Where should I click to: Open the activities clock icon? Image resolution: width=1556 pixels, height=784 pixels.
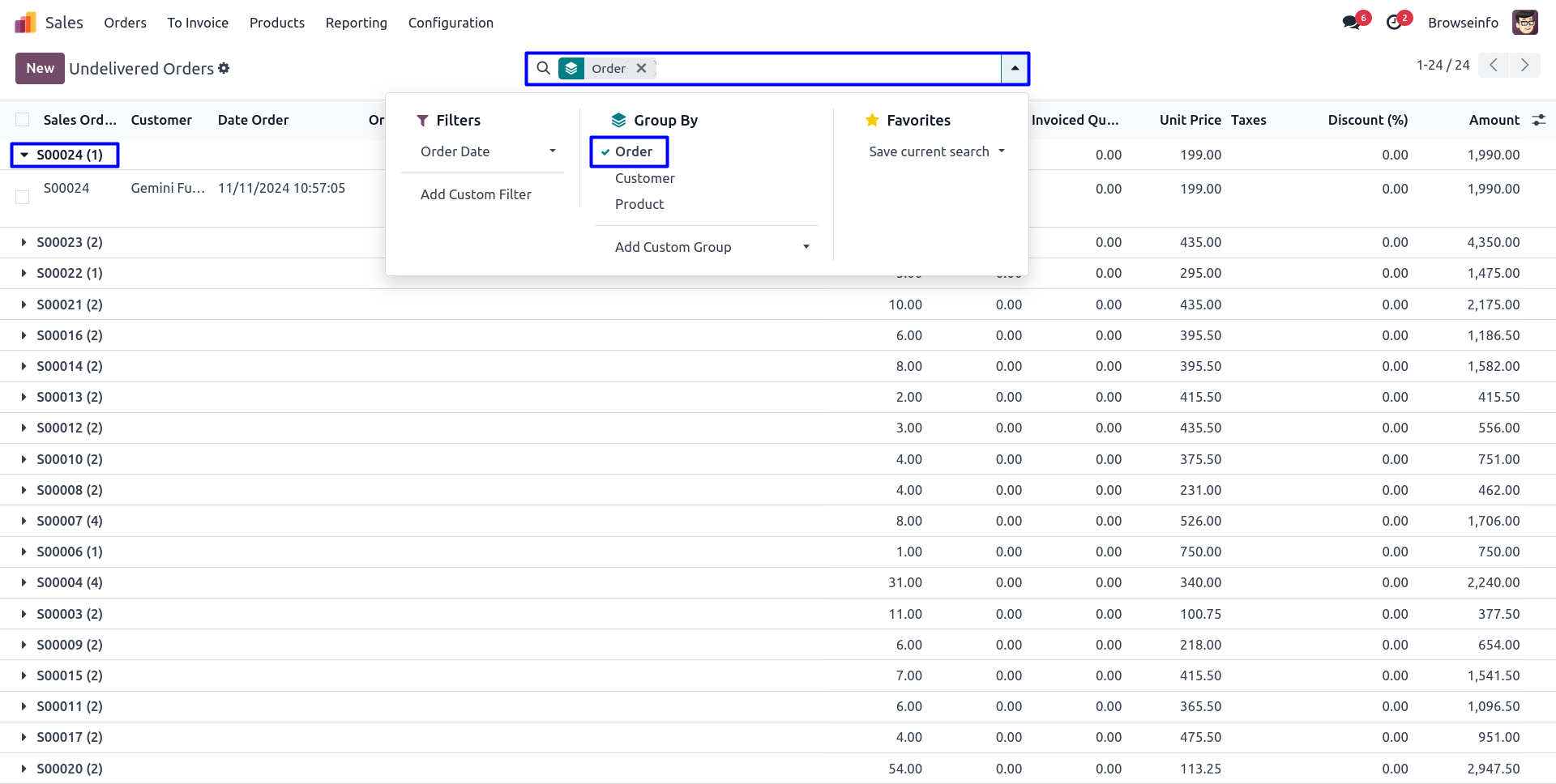tap(1394, 23)
